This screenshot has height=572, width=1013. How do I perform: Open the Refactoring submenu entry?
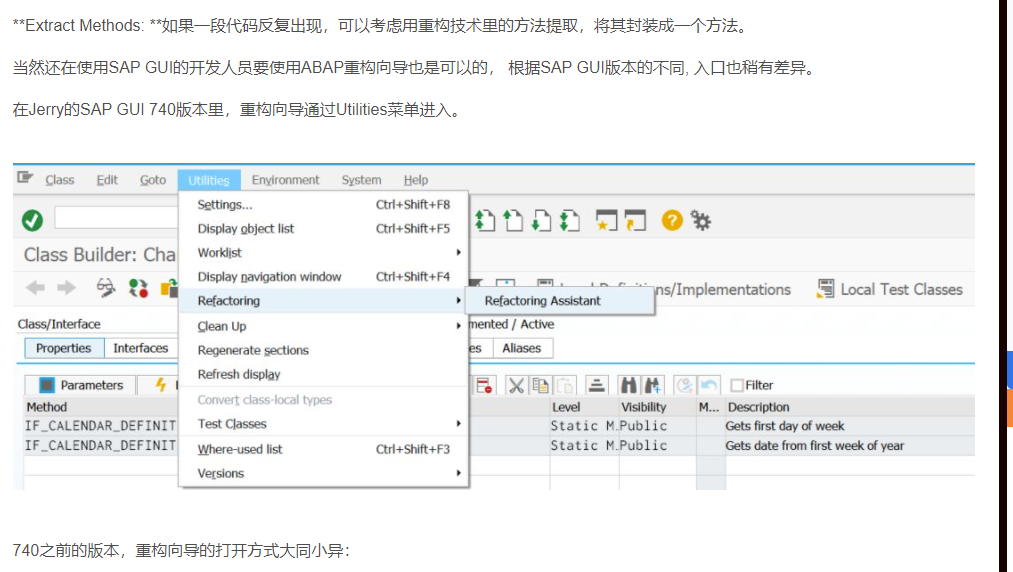point(323,301)
